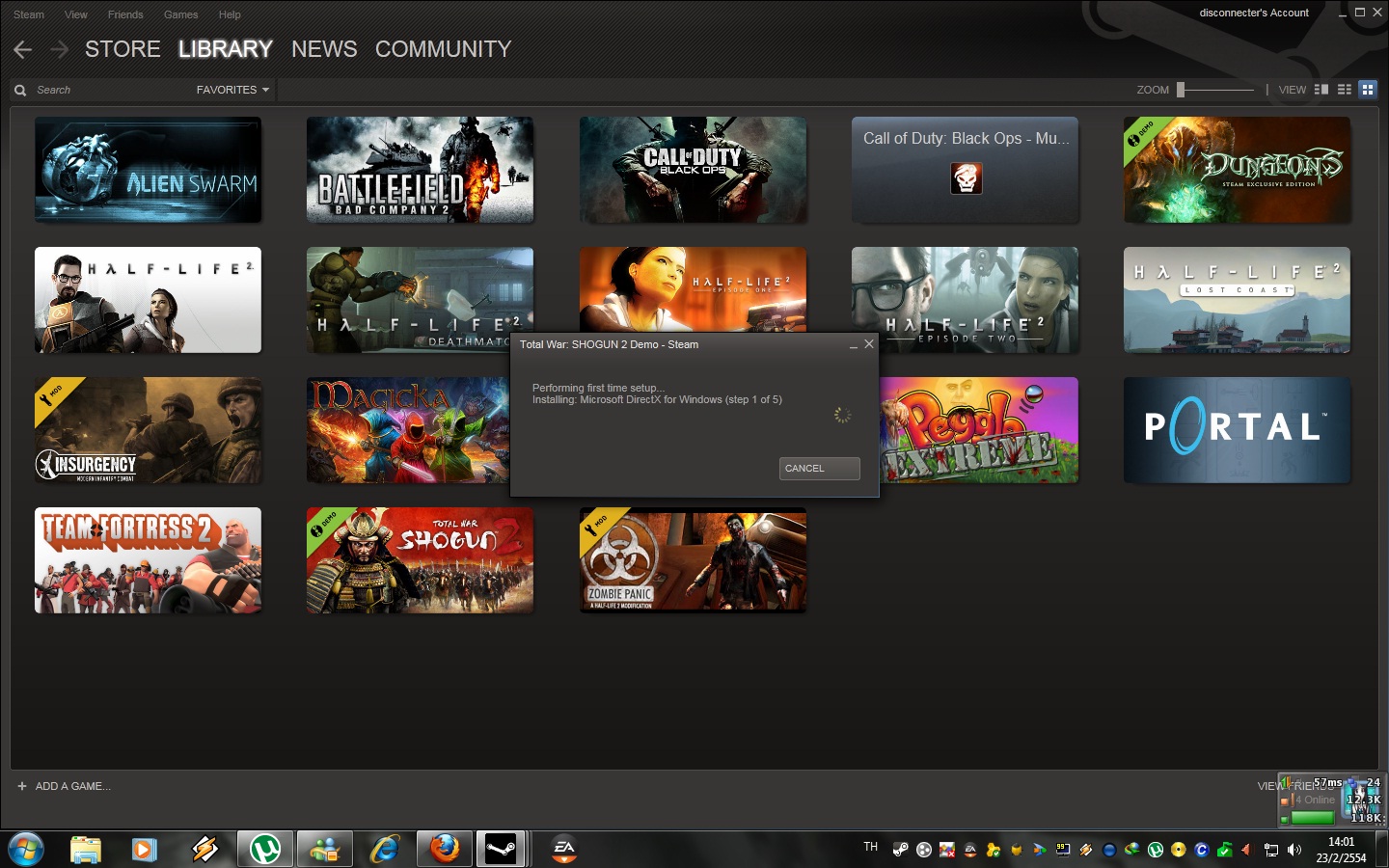
Task: Select the Zombie Panic mod tile
Action: click(693, 560)
